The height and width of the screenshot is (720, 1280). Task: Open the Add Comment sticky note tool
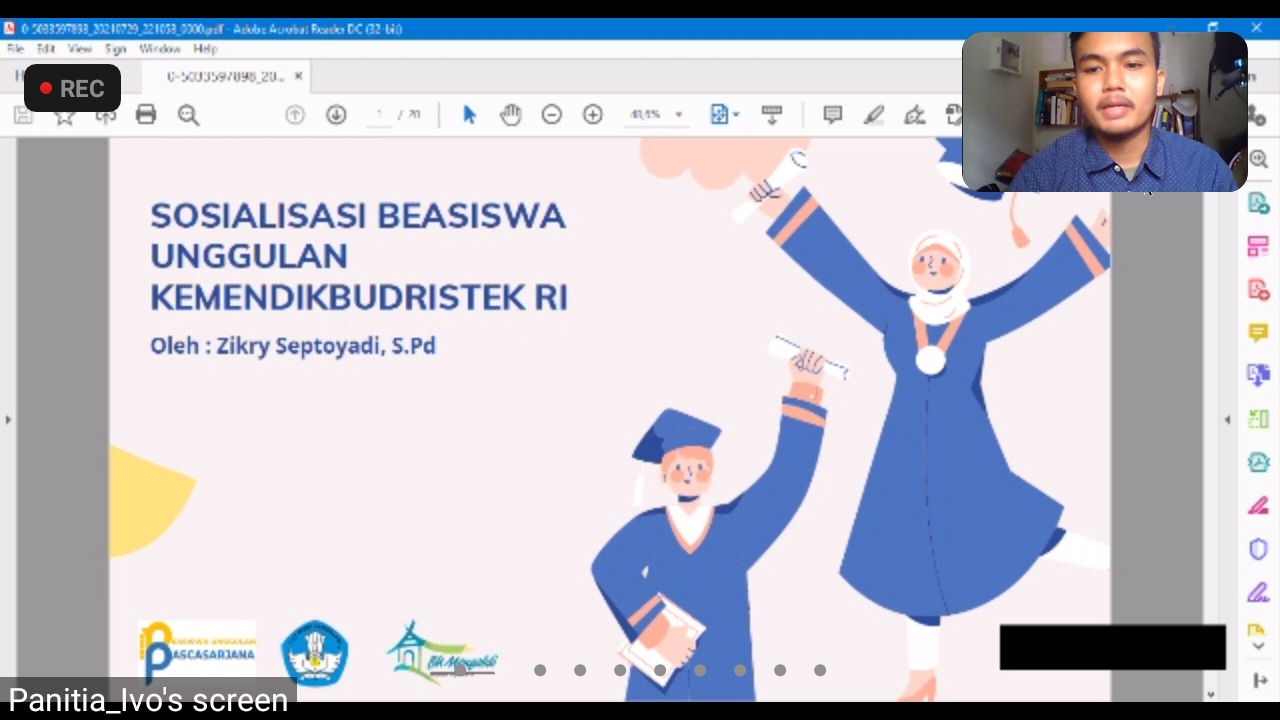tap(832, 115)
